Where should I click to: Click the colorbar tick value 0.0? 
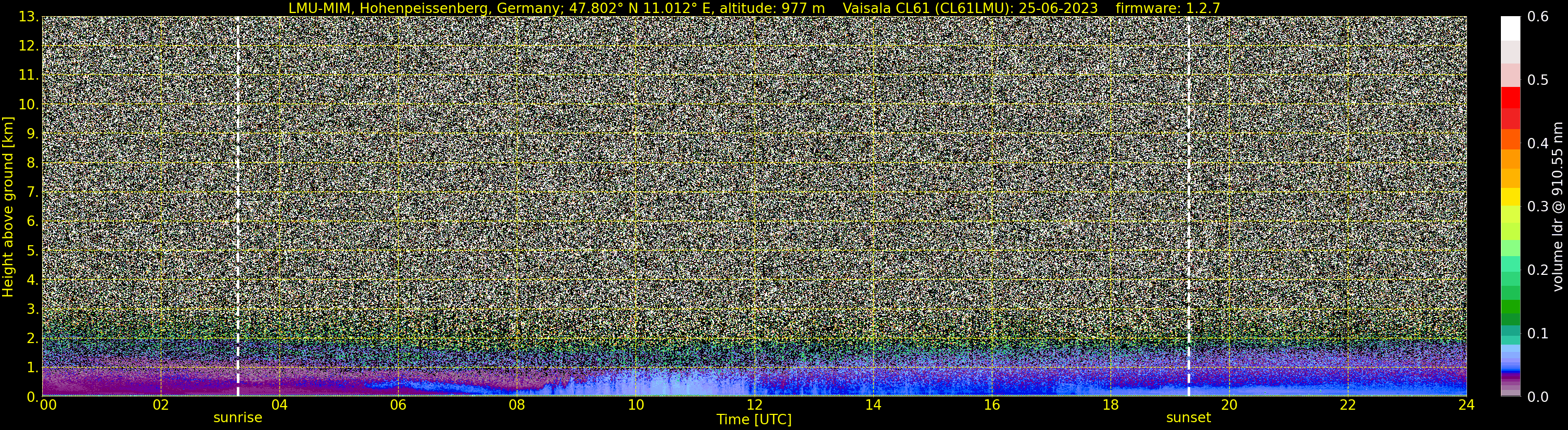pyautogui.click(x=1538, y=397)
